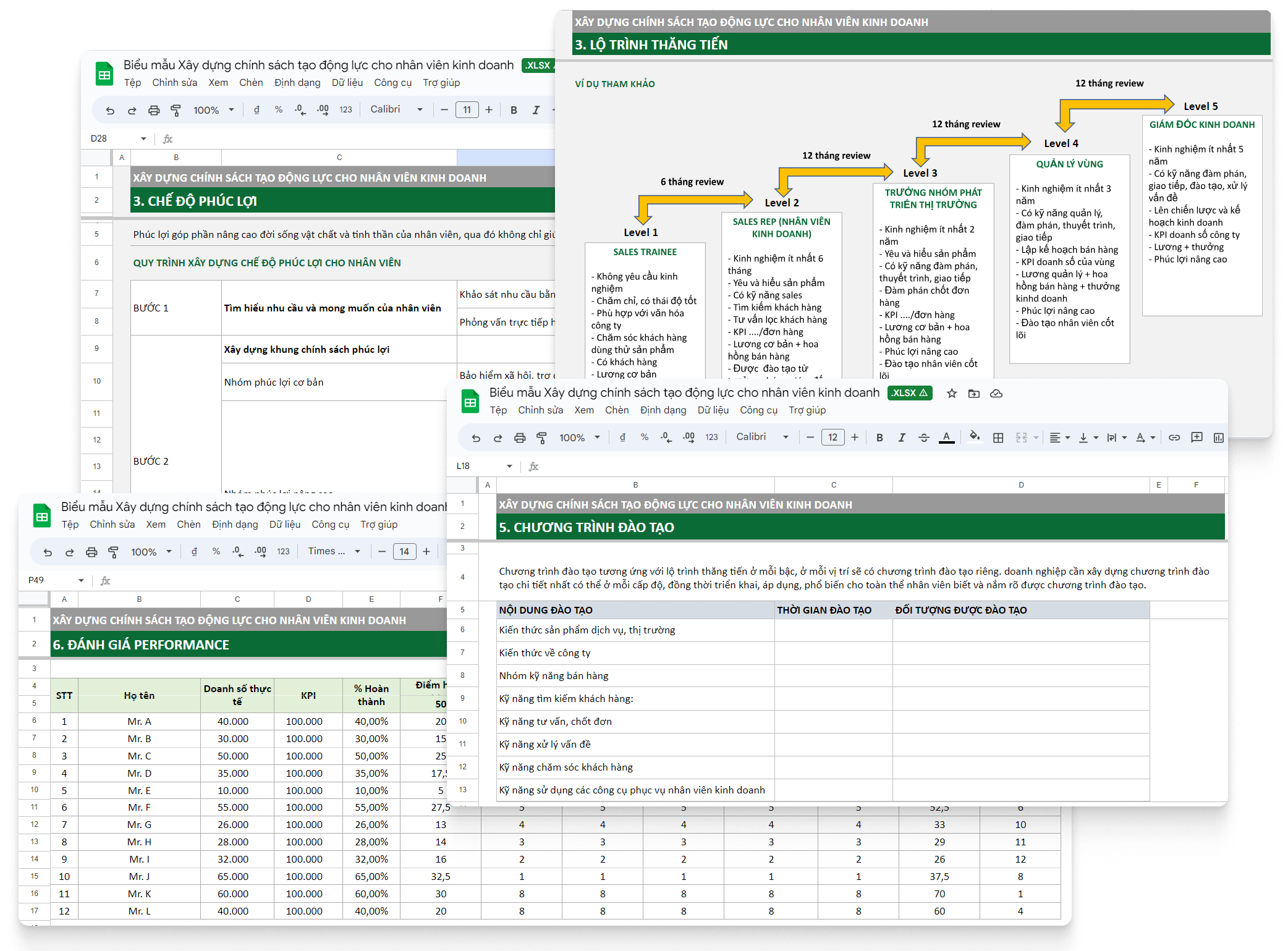Click the insert link icon
The height and width of the screenshot is (951, 1288).
pyautogui.click(x=1174, y=437)
